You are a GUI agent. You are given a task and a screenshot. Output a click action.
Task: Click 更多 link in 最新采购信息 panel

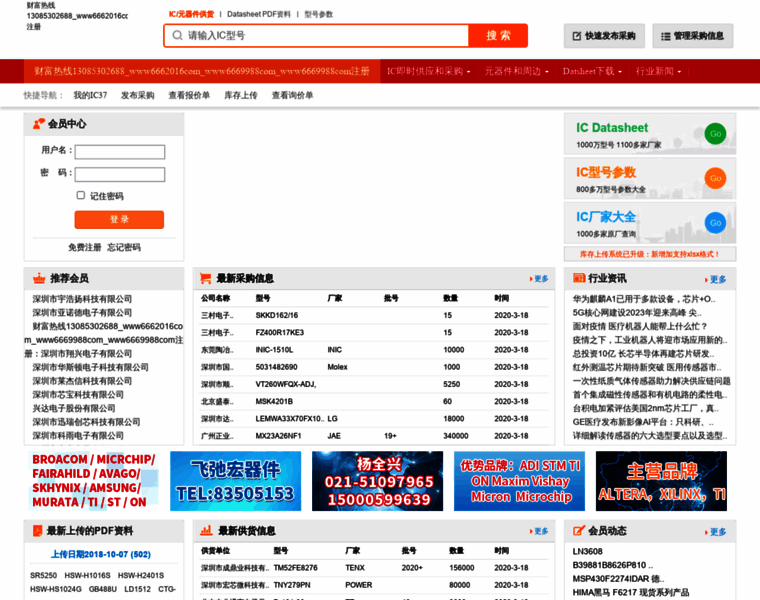coord(539,279)
